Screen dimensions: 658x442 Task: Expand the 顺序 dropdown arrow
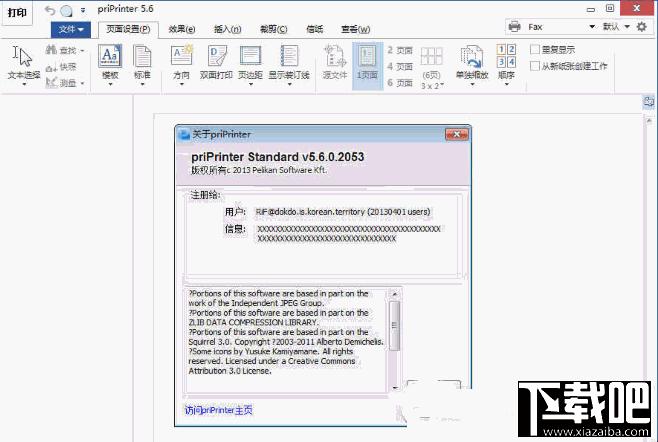pos(506,84)
